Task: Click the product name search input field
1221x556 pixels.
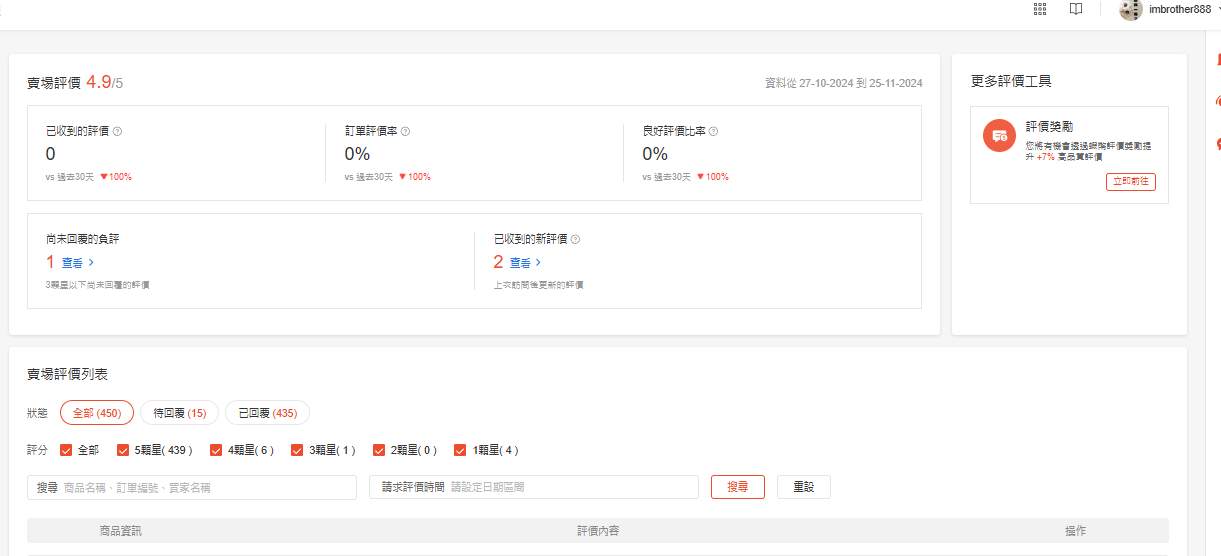Action: click(x=205, y=487)
